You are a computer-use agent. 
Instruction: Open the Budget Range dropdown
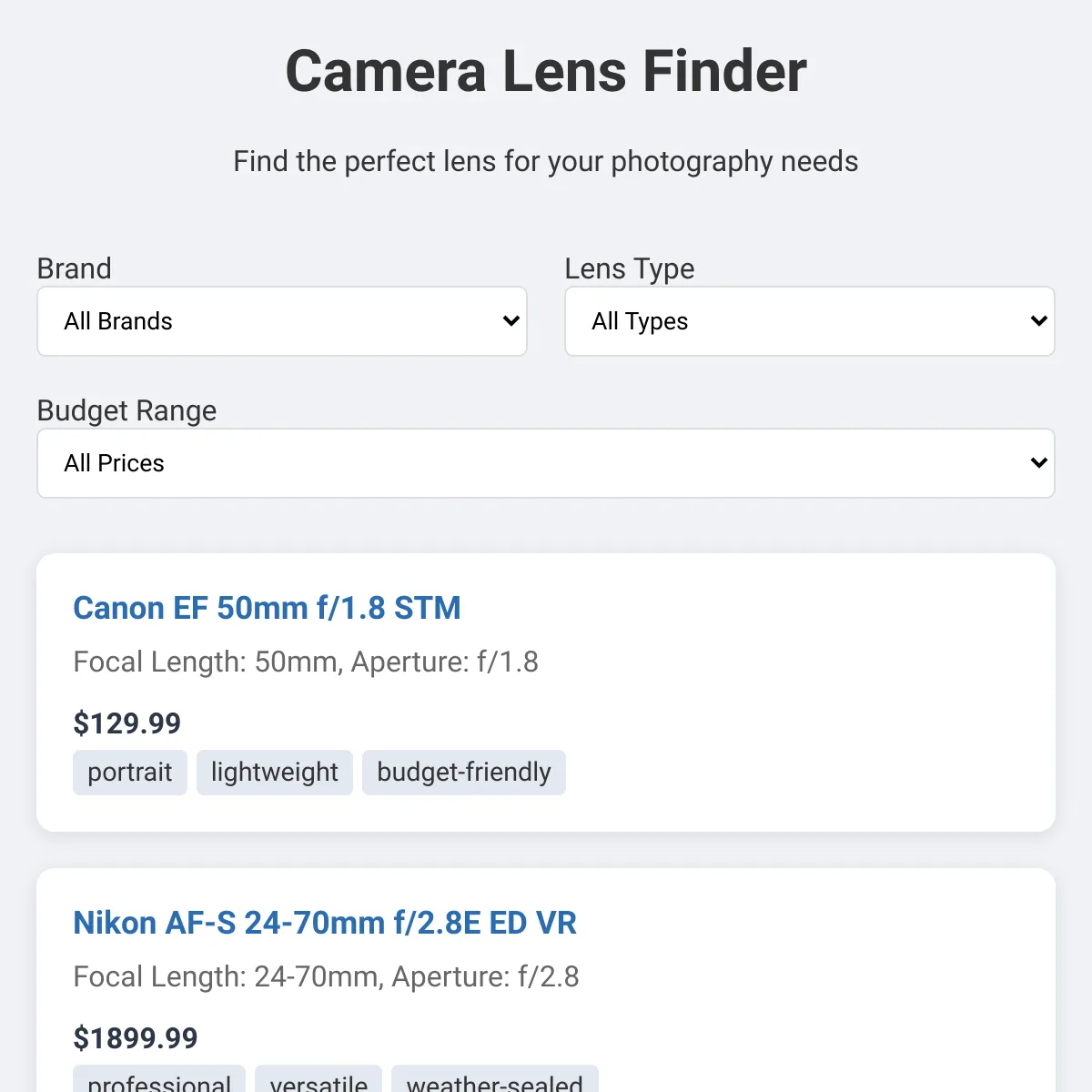tap(546, 463)
